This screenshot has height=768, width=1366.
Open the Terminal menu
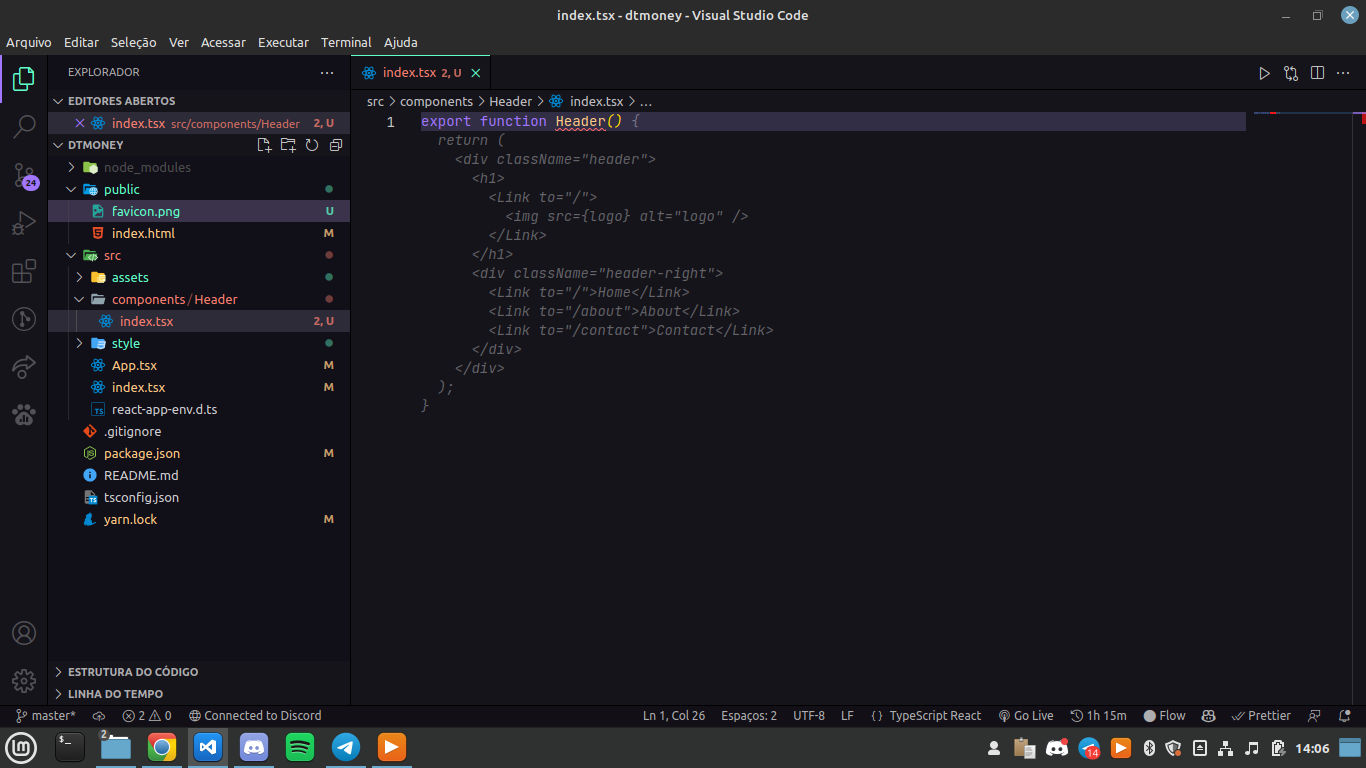[x=346, y=43]
